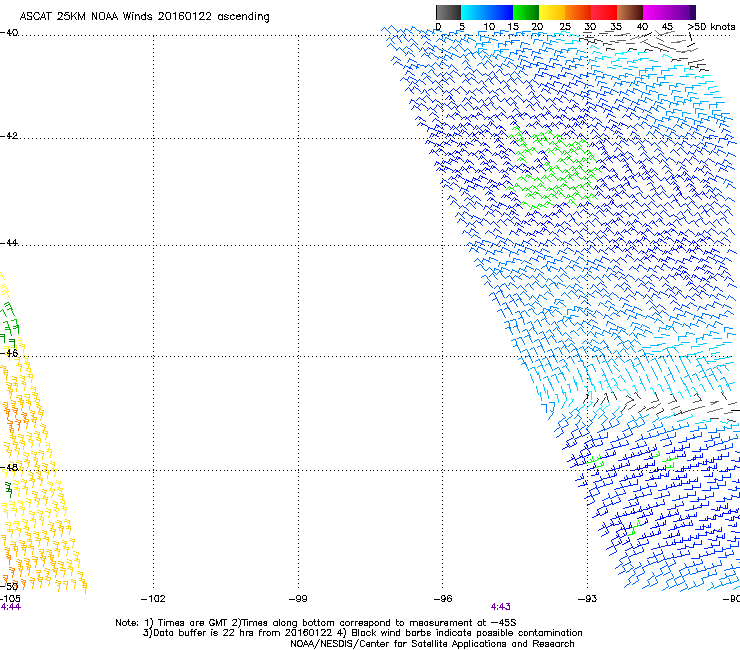Click the '20' label on the color scale

[x=537, y=27]
